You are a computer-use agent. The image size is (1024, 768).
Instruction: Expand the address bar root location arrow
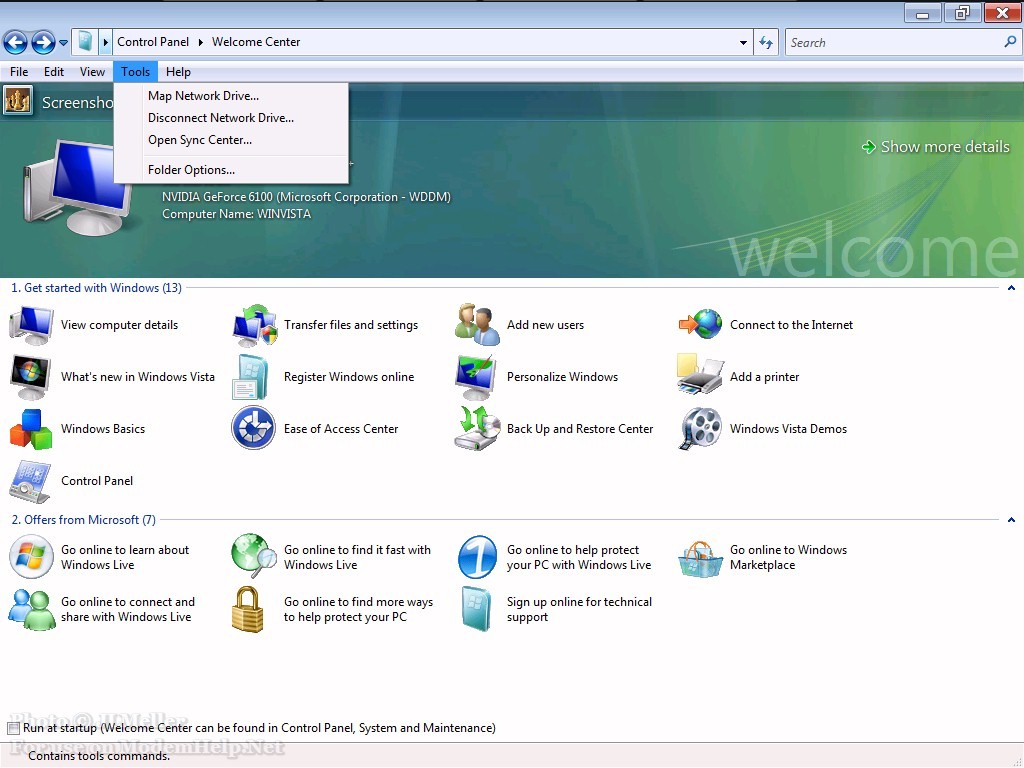[105, 42]
